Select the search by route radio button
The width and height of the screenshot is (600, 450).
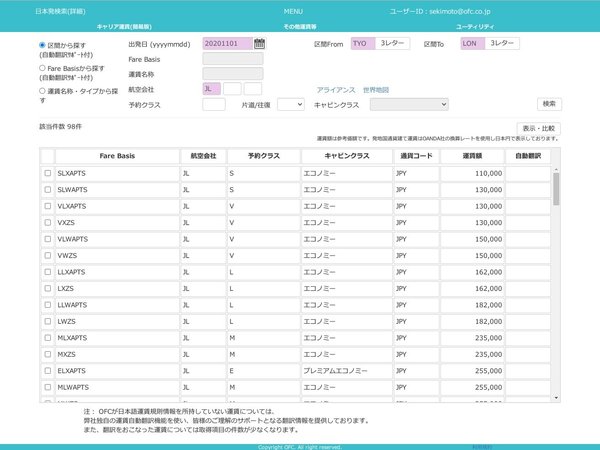[42, 45]
